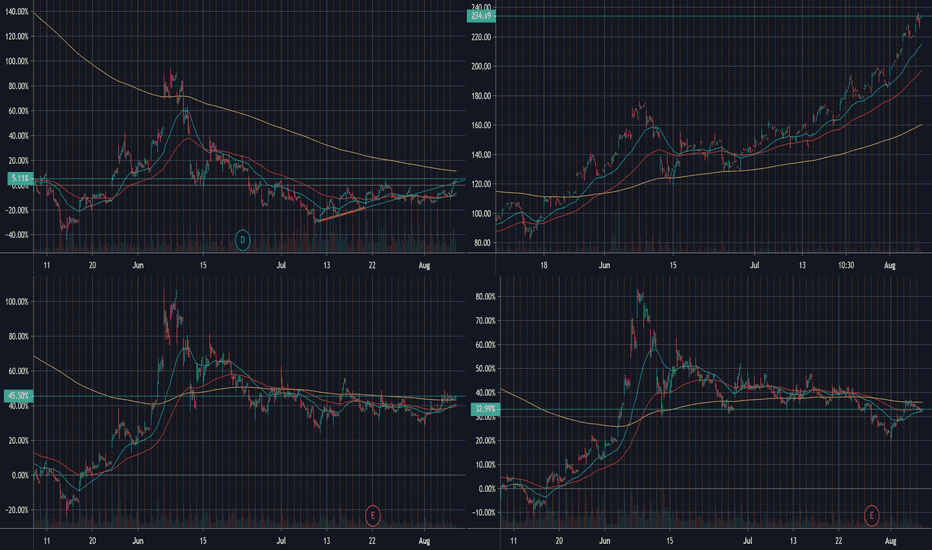Click '22' on the 45.50% chart time axis
The image size is (932, 550).
point(372,541)
